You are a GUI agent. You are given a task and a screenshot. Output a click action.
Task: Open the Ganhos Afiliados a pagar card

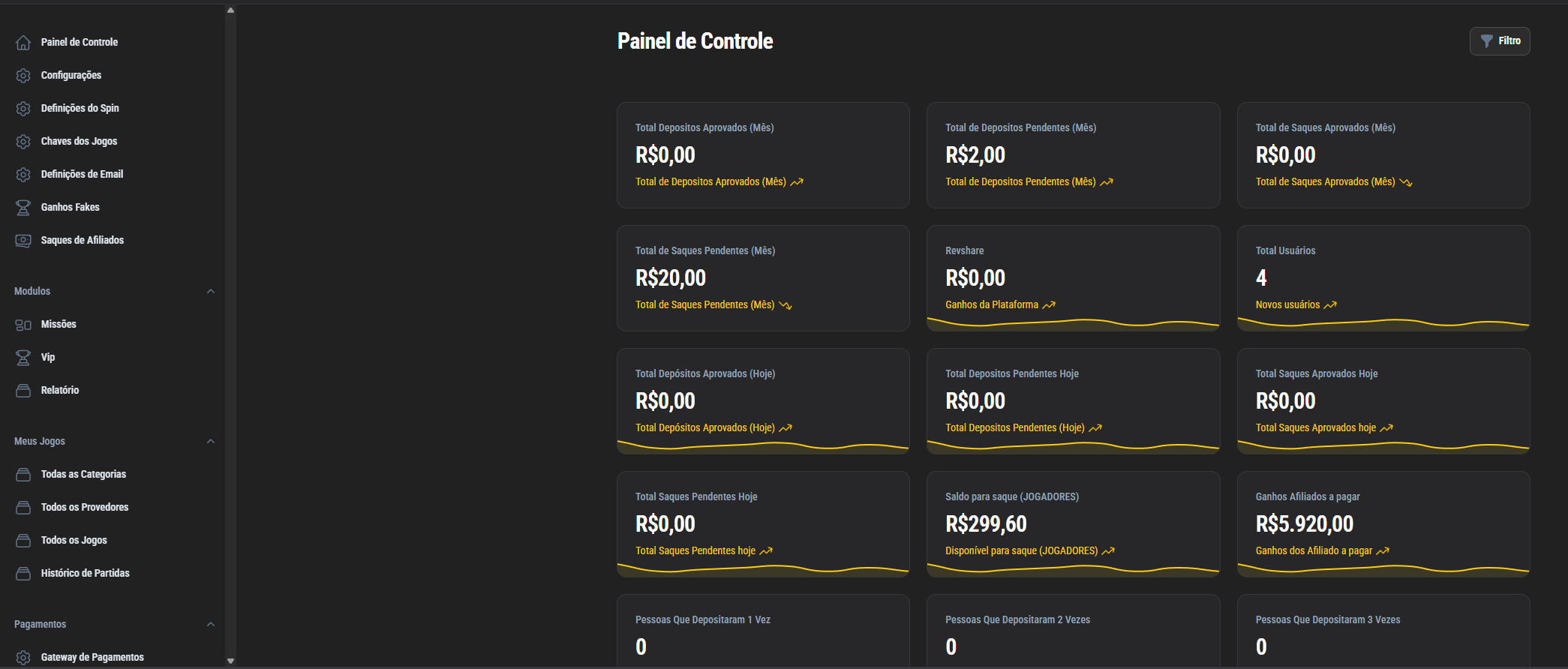click(1383, 523)
